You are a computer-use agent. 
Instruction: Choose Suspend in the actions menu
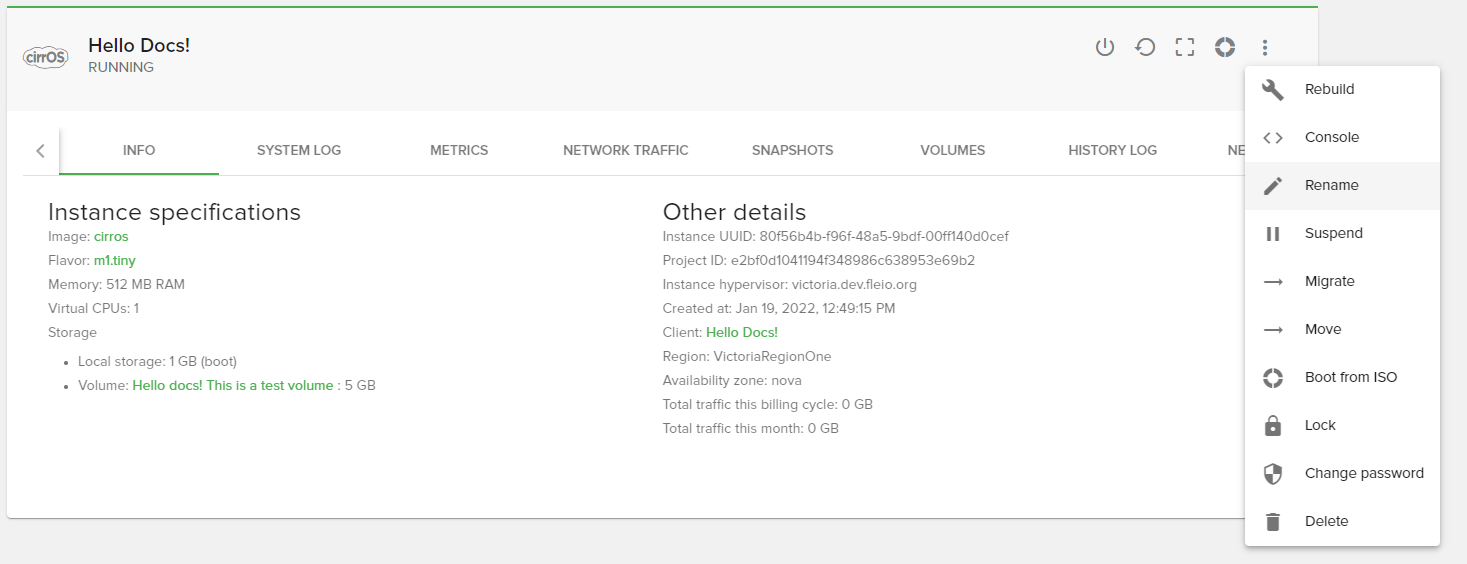[1333, 233]
